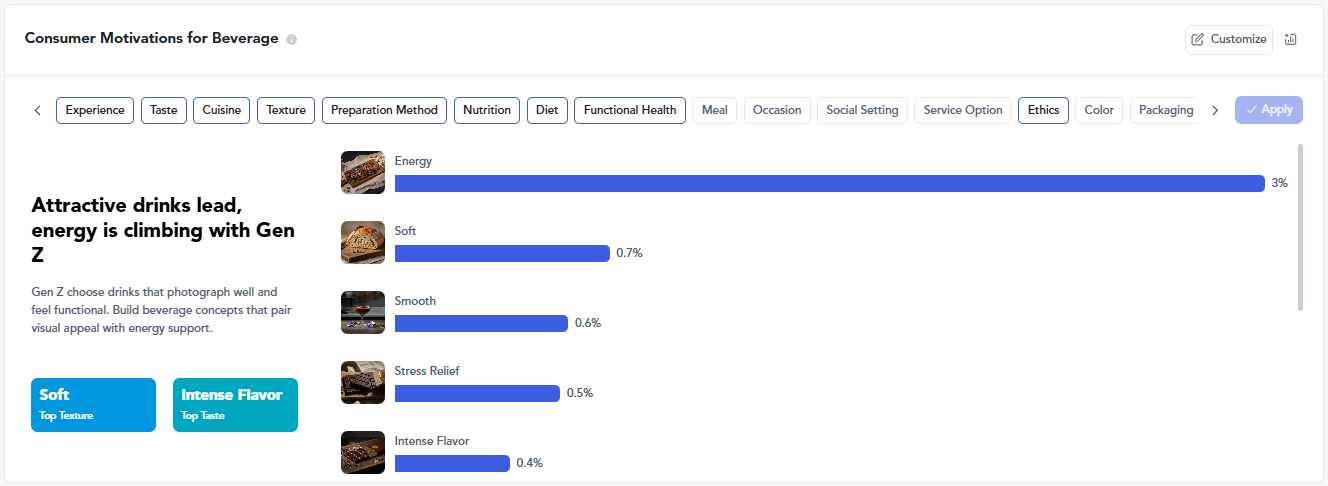Click the Smooth drink thumbnail
1328x486 pixels.
[x=363, y=312]
